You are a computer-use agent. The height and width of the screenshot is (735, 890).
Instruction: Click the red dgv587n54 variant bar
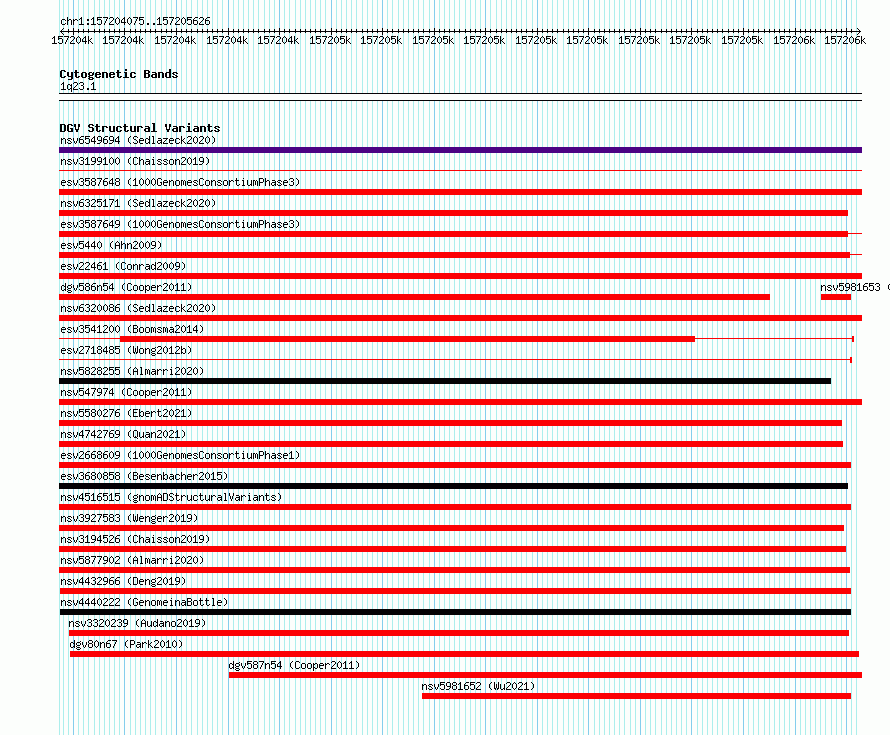[x=545, y=675]
